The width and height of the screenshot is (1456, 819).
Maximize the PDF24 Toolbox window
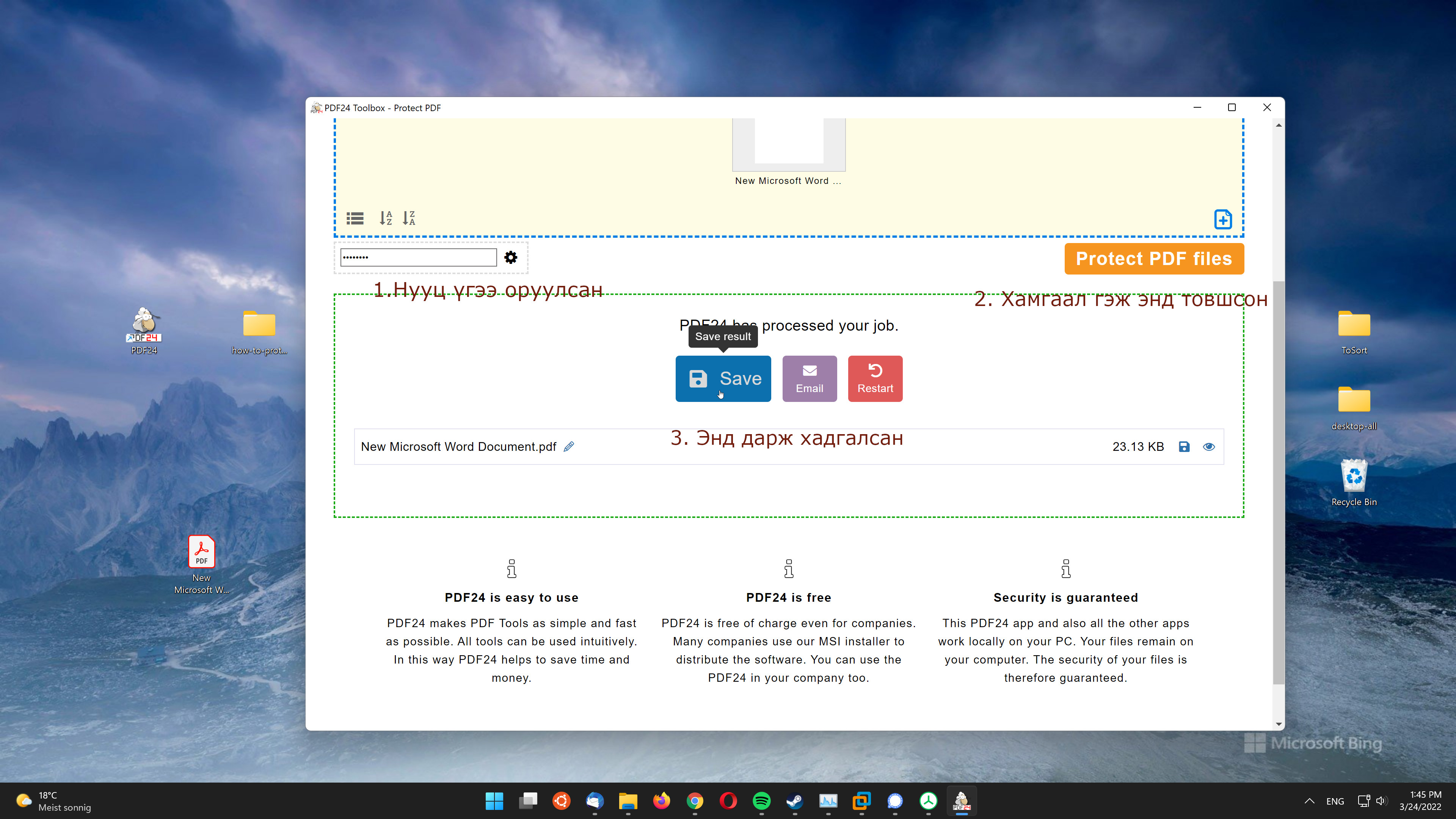(1232, 107)
